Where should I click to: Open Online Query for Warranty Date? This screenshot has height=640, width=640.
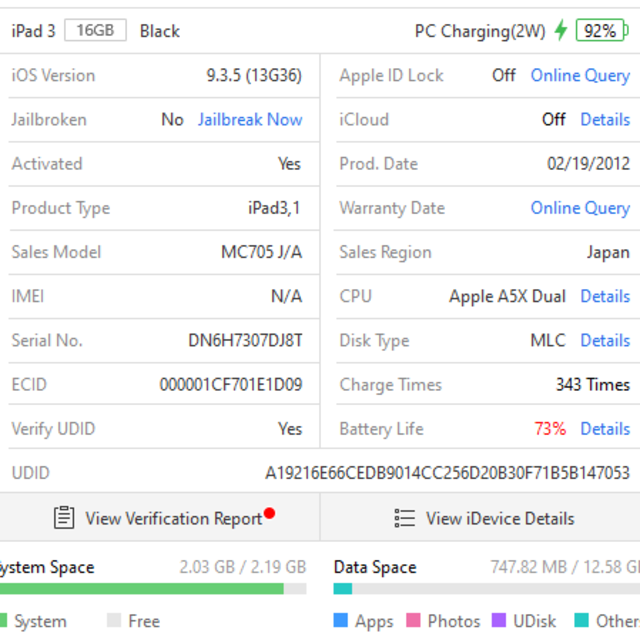coord(580,209)
